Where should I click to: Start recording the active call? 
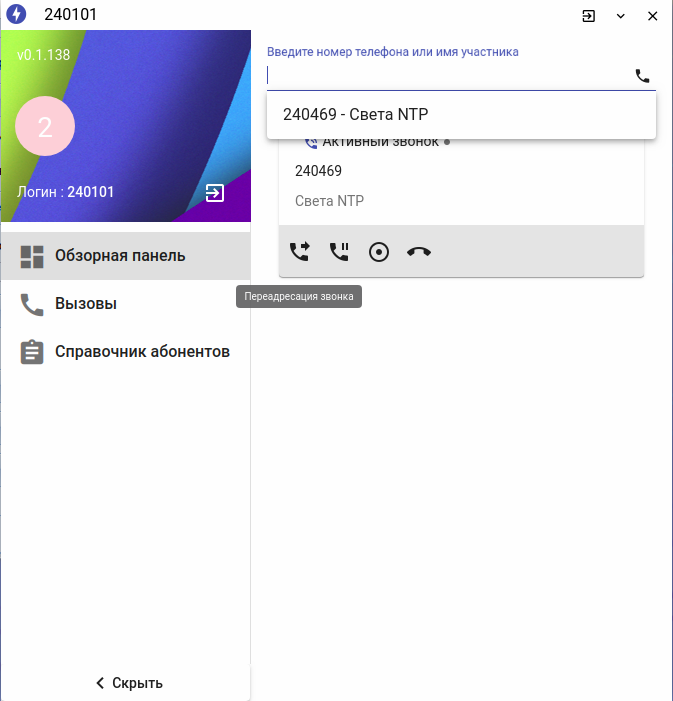click(379, 252)
